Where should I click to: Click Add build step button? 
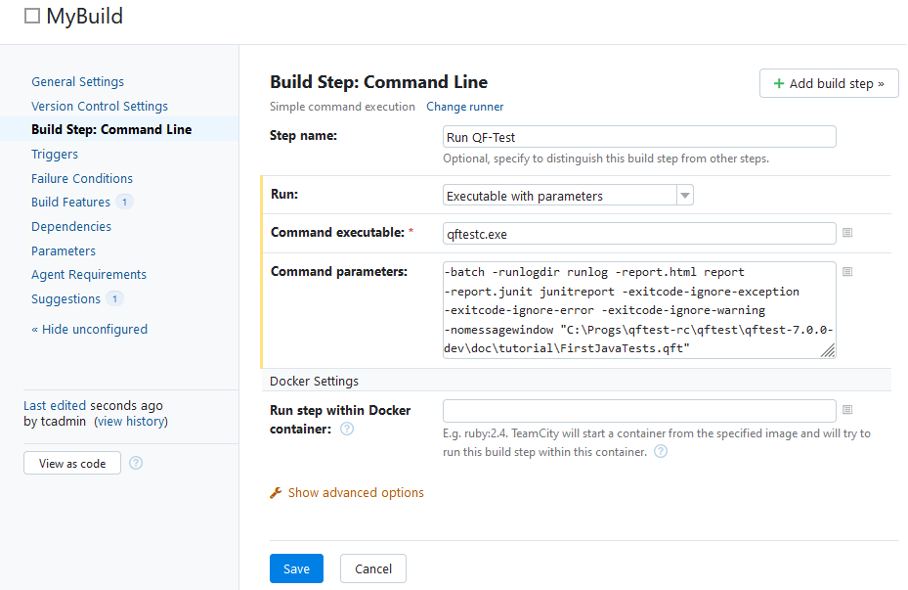(829, 83)
